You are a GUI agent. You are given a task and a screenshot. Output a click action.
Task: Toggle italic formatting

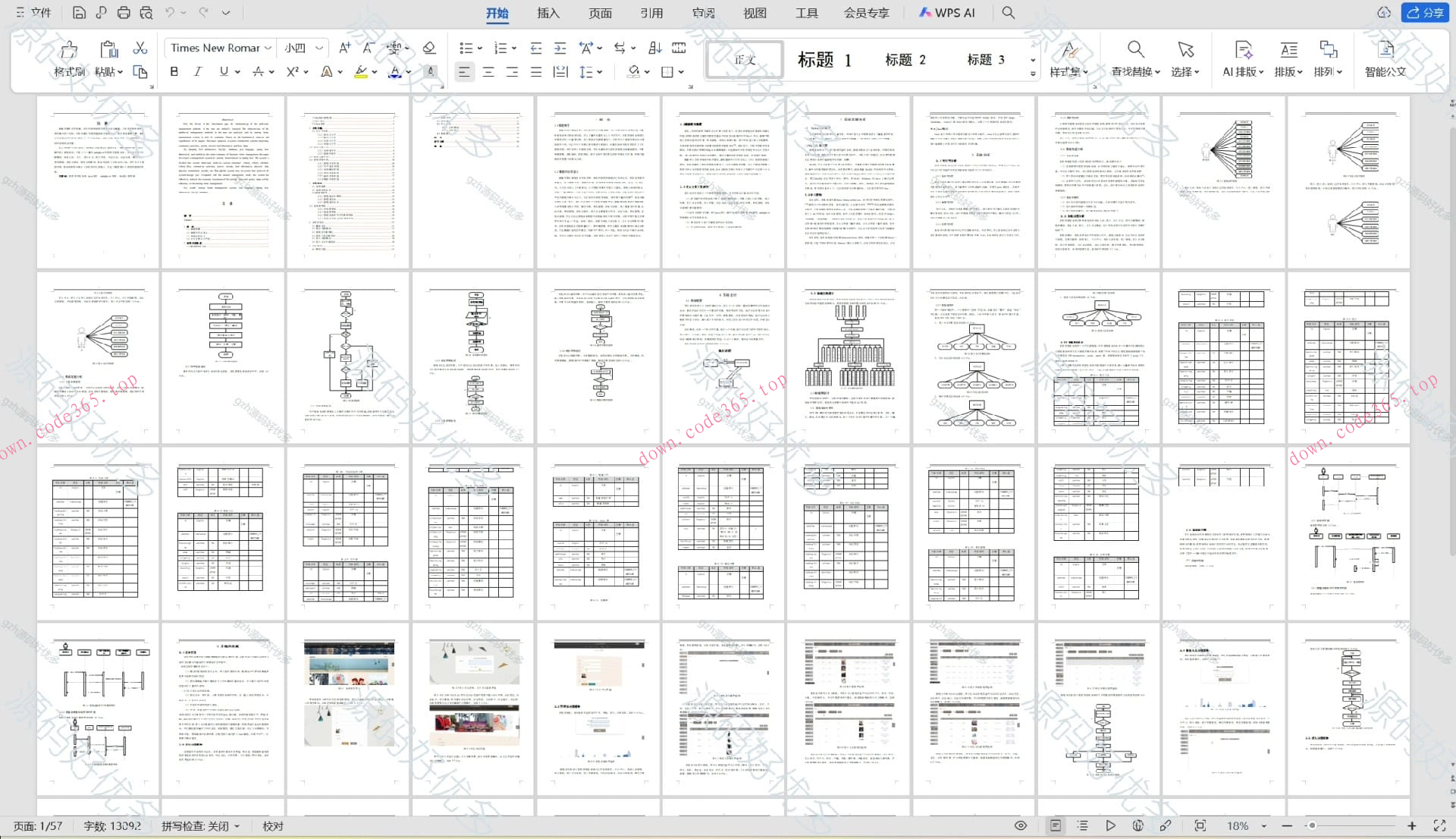[x=198, y=71]
